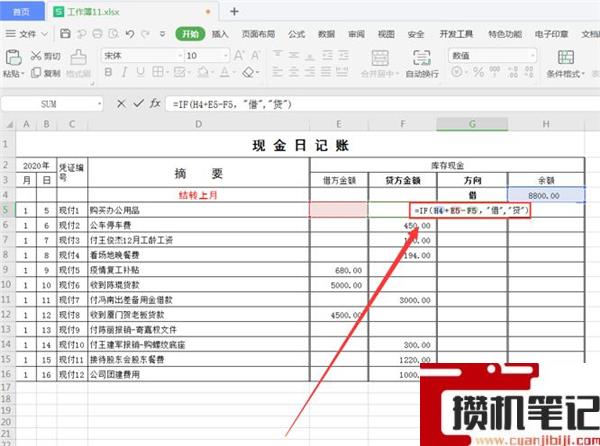
Task: Open the 文件 (File) menu
Action: click(22, 34)
